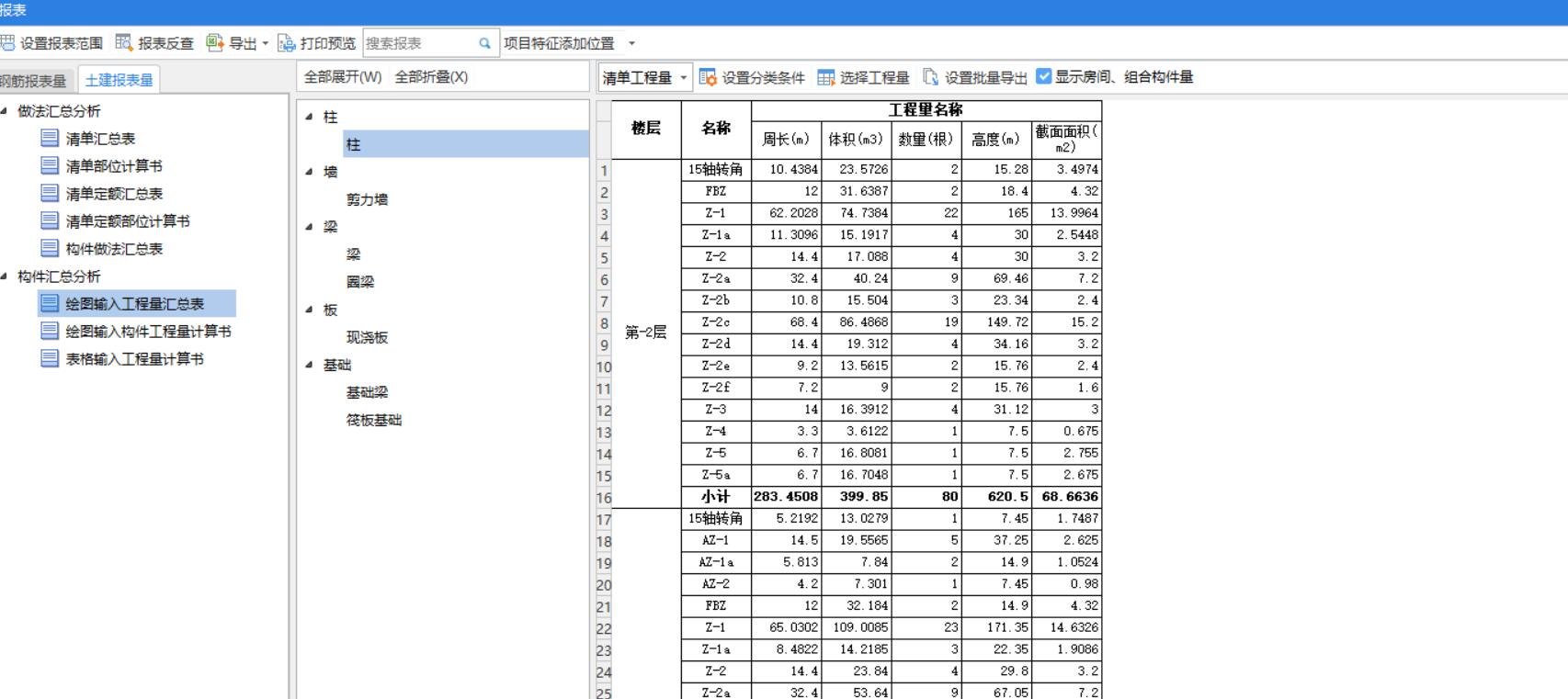Select 基础梁 component

(x=367, y=392)
